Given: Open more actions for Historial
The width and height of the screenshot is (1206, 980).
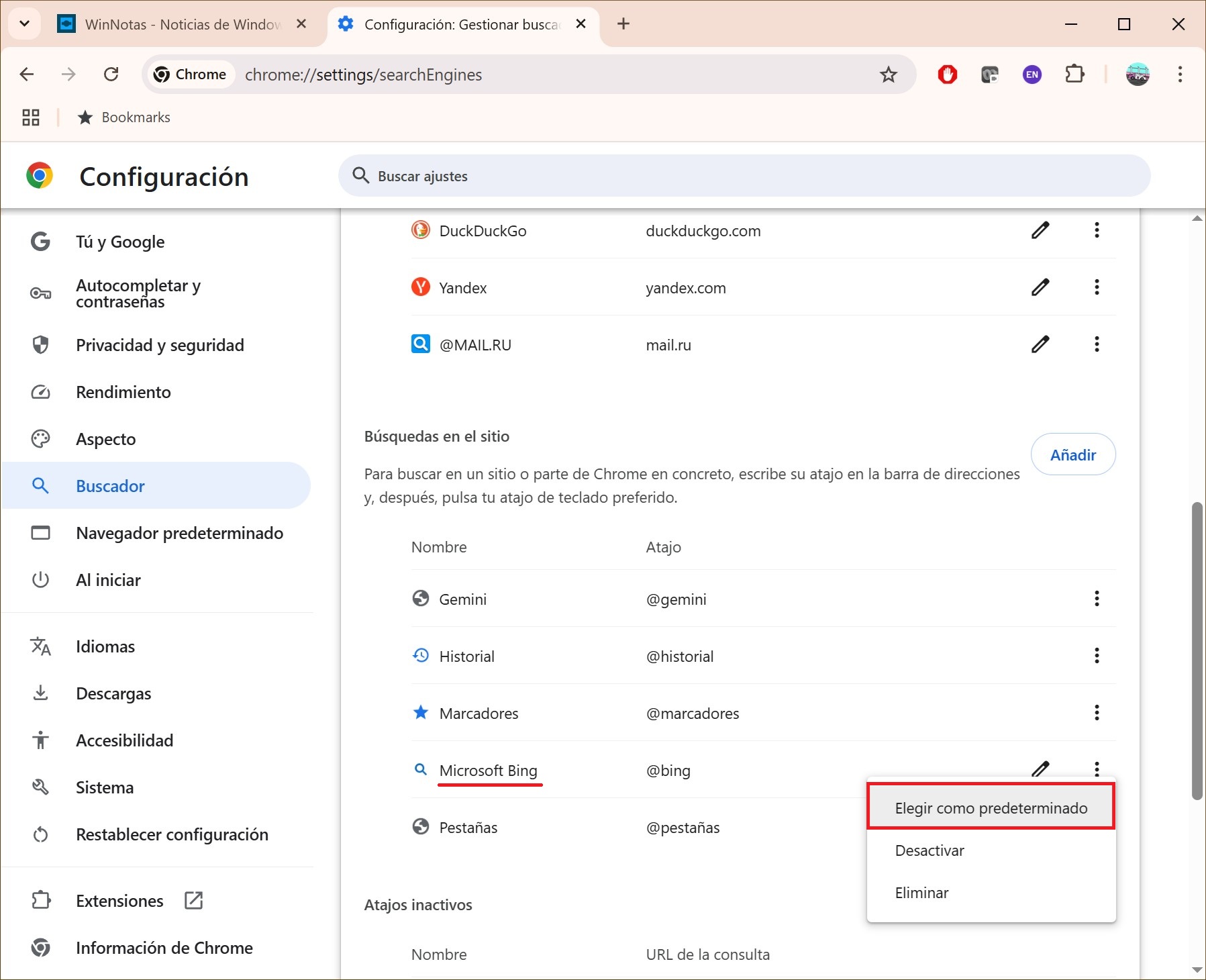Looking at the screenshot, I should click(1097, 655).
